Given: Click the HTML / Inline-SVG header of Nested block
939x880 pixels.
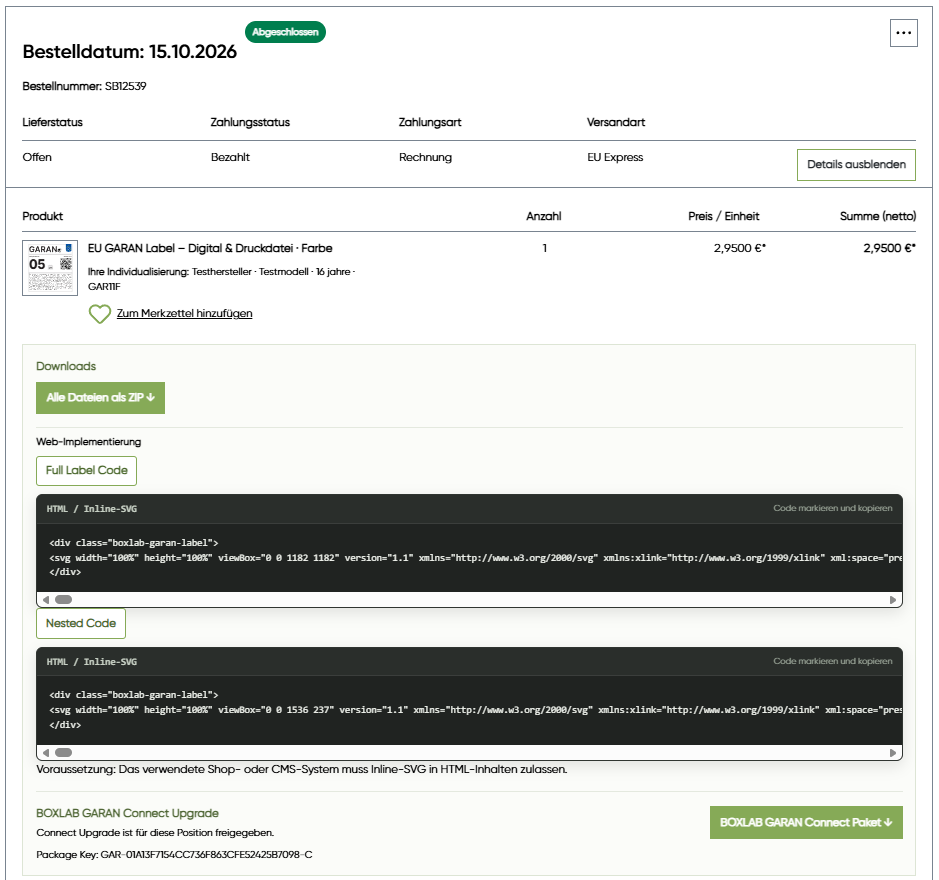Looking at the screenshot, I should point(92,662).
